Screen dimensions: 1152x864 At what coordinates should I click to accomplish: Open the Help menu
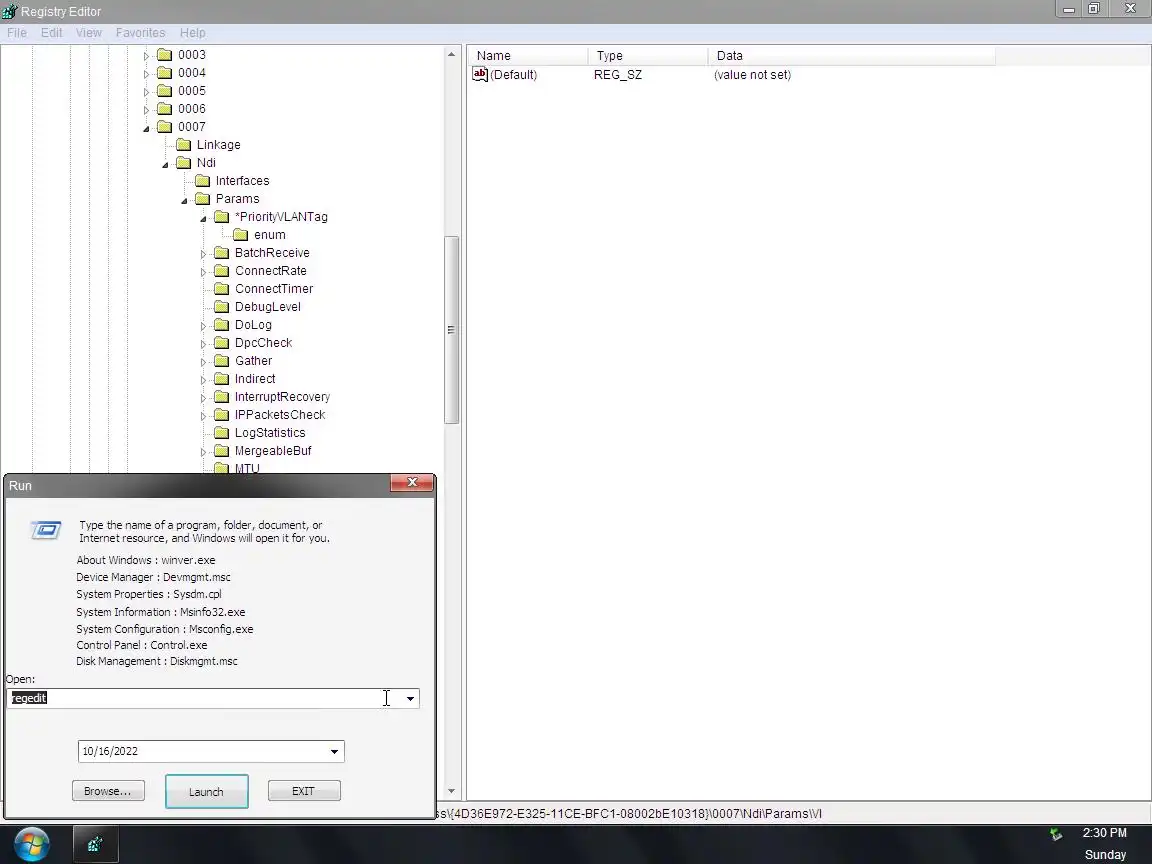point(192,33)
